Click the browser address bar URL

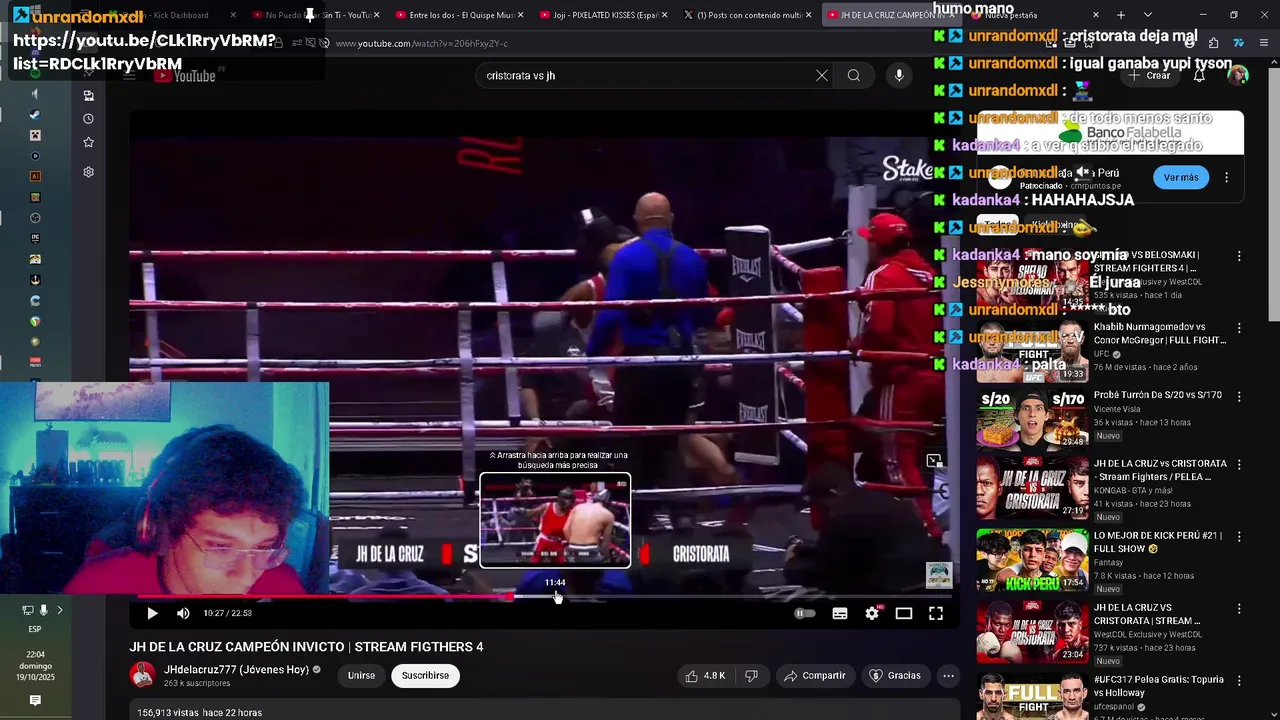tap(421, 43)
